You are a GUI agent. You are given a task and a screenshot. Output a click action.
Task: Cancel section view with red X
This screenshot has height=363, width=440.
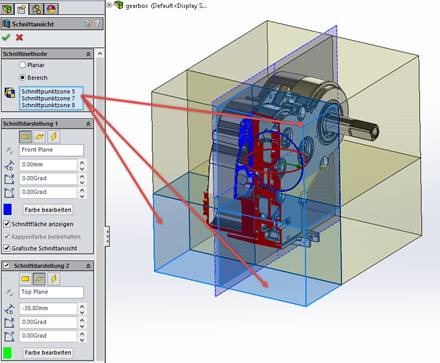click(x=19, y=37)
